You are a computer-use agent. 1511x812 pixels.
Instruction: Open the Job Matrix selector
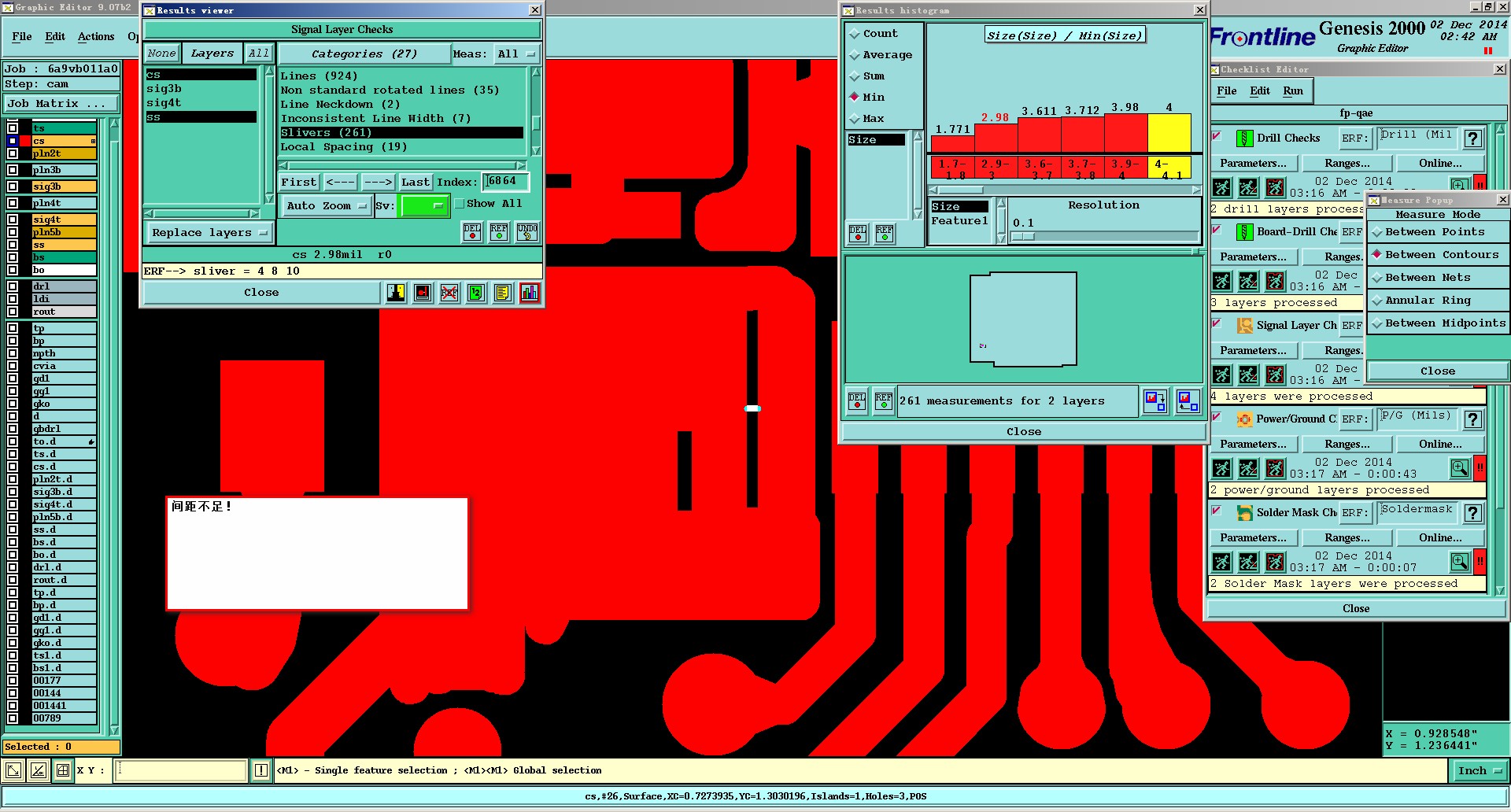[61, 104]
